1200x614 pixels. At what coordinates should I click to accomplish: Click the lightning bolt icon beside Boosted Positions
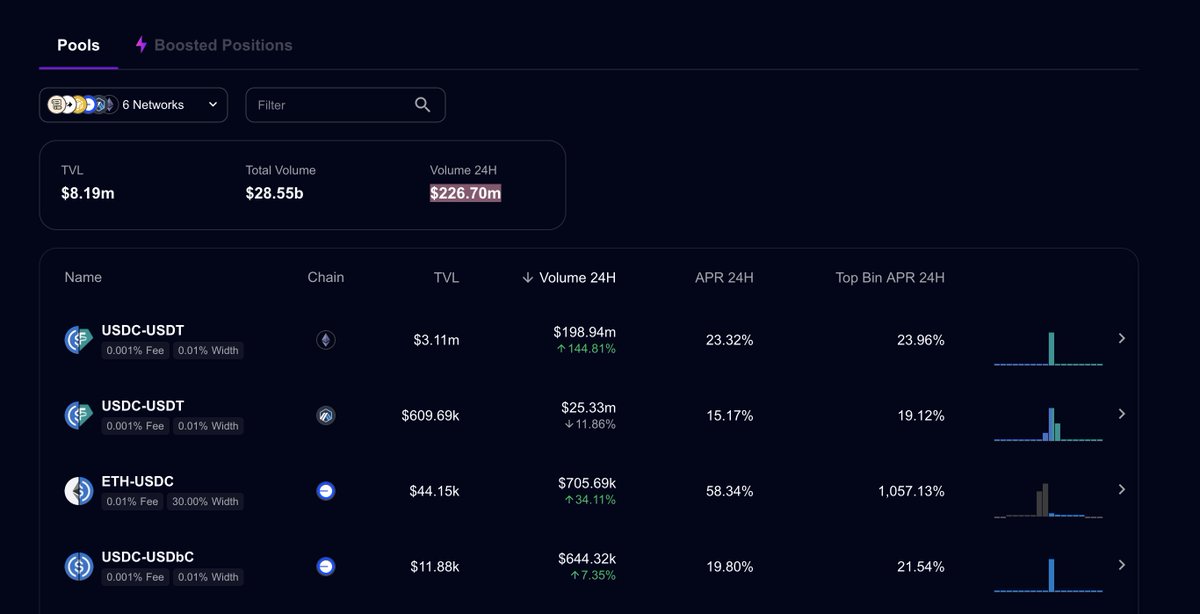pos(141,45)
